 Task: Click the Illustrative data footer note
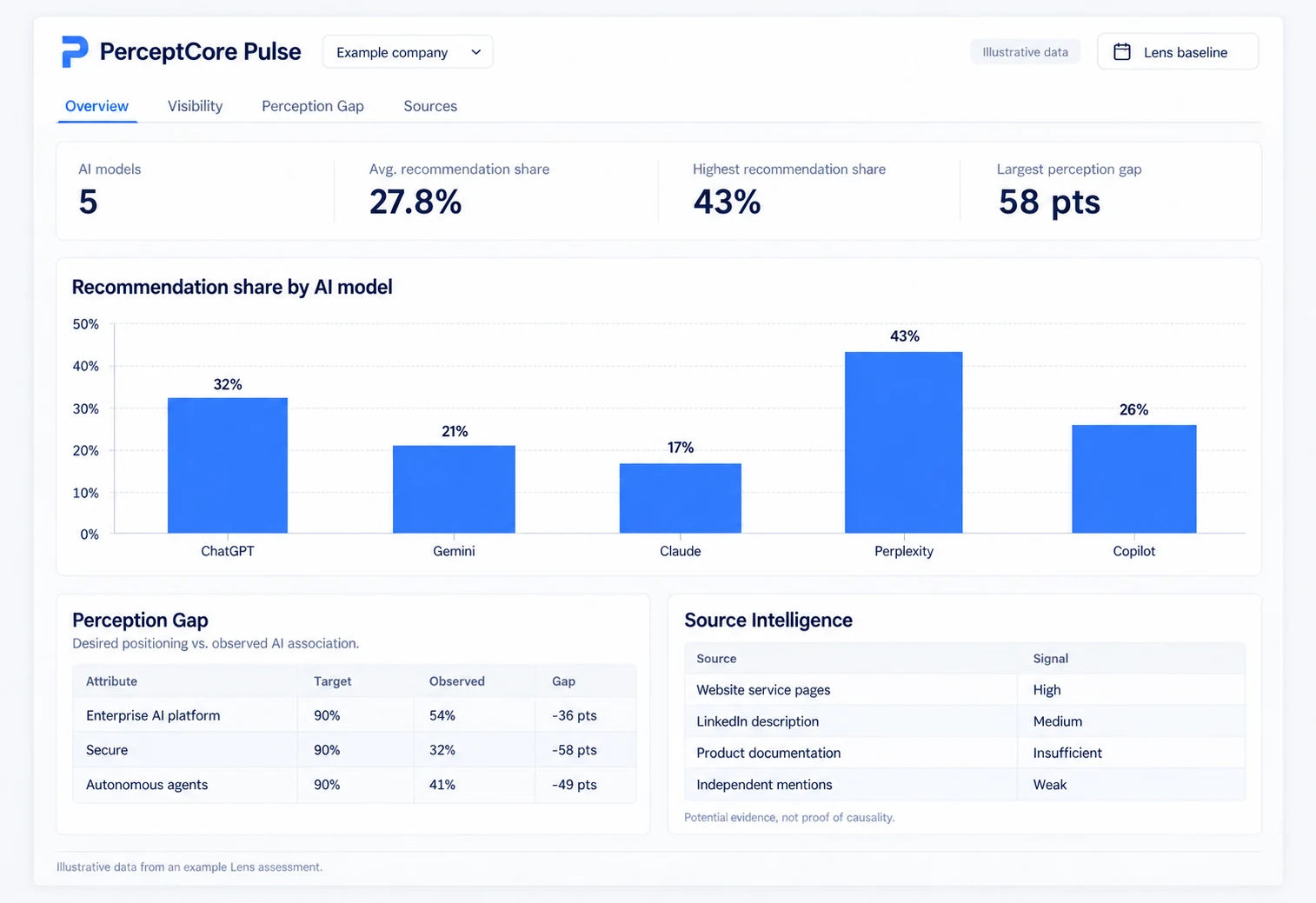pos(189,867)
